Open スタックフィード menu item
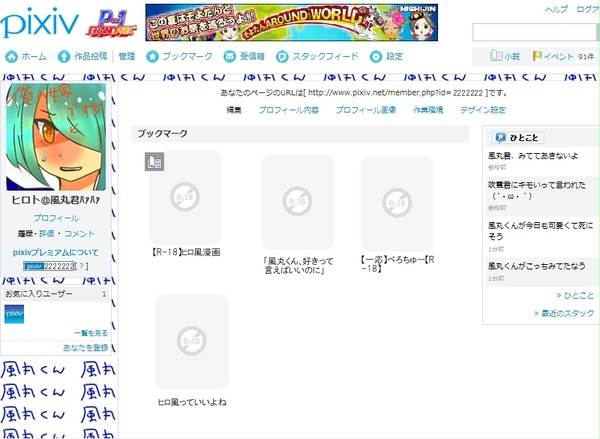Image resolution: width=600 pixels, height=439 pixels. 325,56
